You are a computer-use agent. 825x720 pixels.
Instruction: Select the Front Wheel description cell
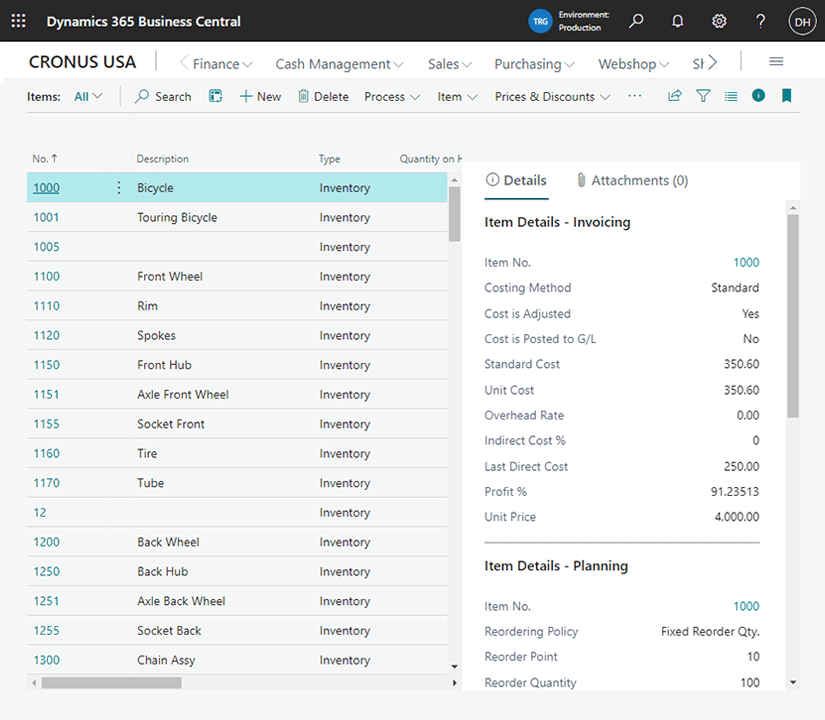(170, 276)
